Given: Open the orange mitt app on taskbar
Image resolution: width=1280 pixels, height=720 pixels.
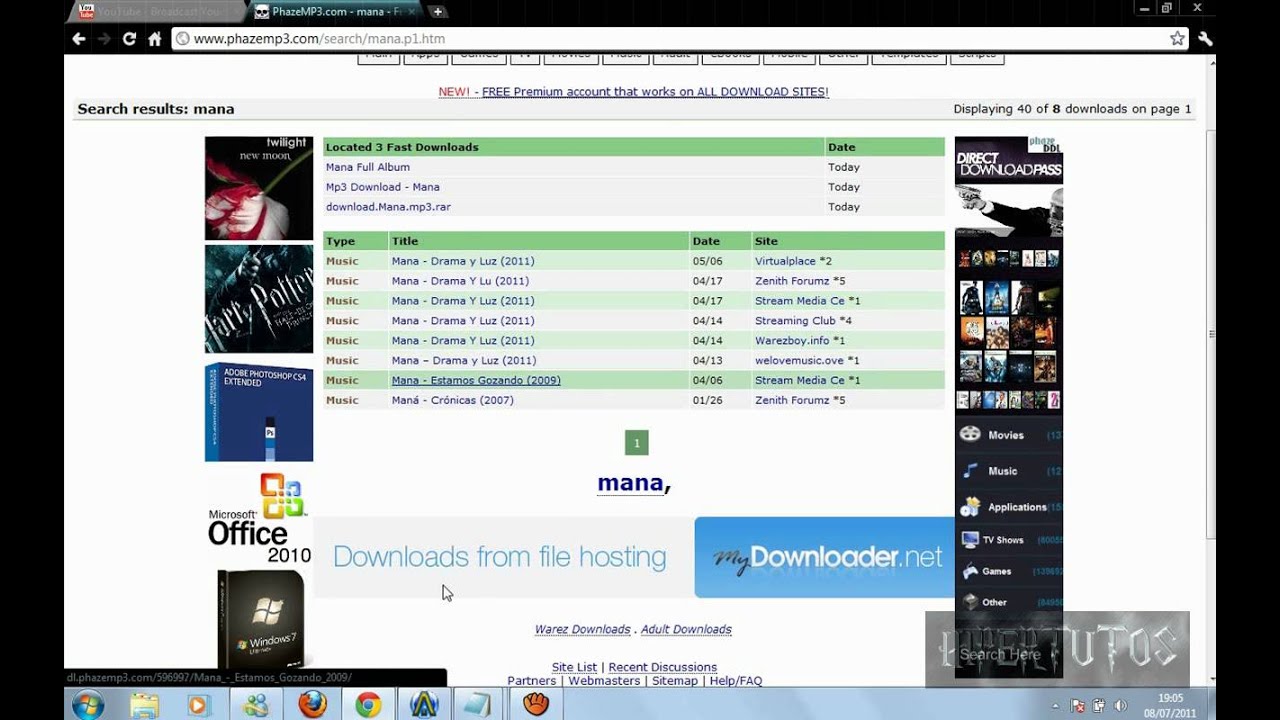Looking at the screenshot, I should [536, 704].
